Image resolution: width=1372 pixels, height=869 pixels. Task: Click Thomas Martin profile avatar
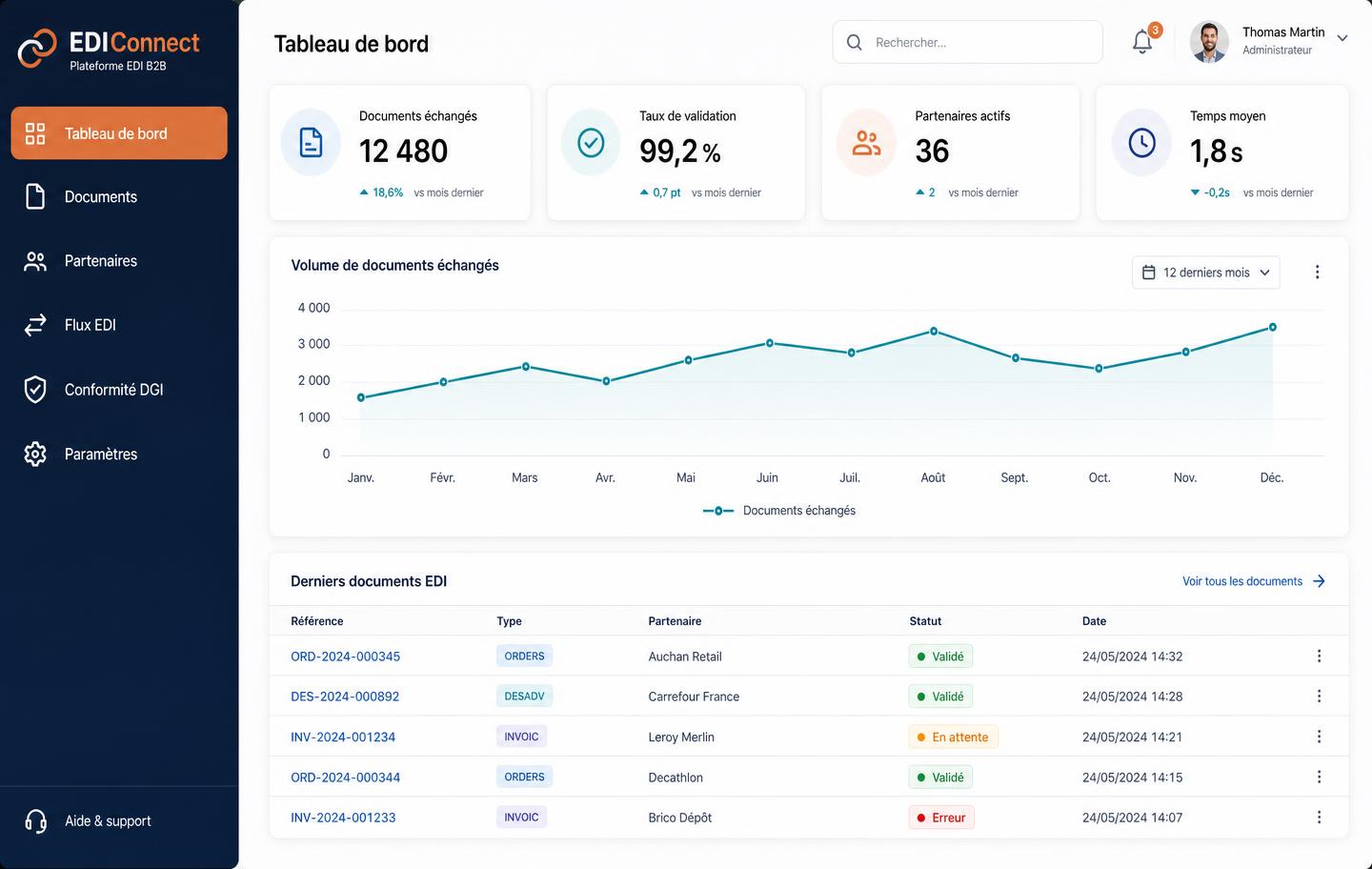(x=1209, y=42)
